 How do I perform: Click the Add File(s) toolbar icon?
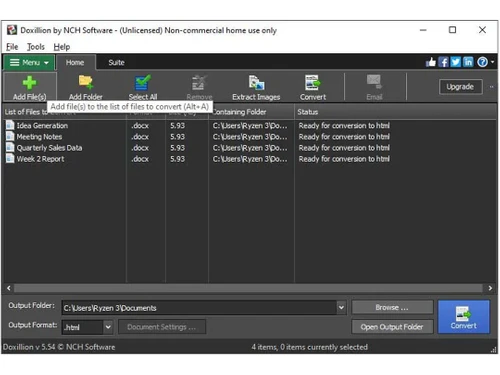pos(29,83)
